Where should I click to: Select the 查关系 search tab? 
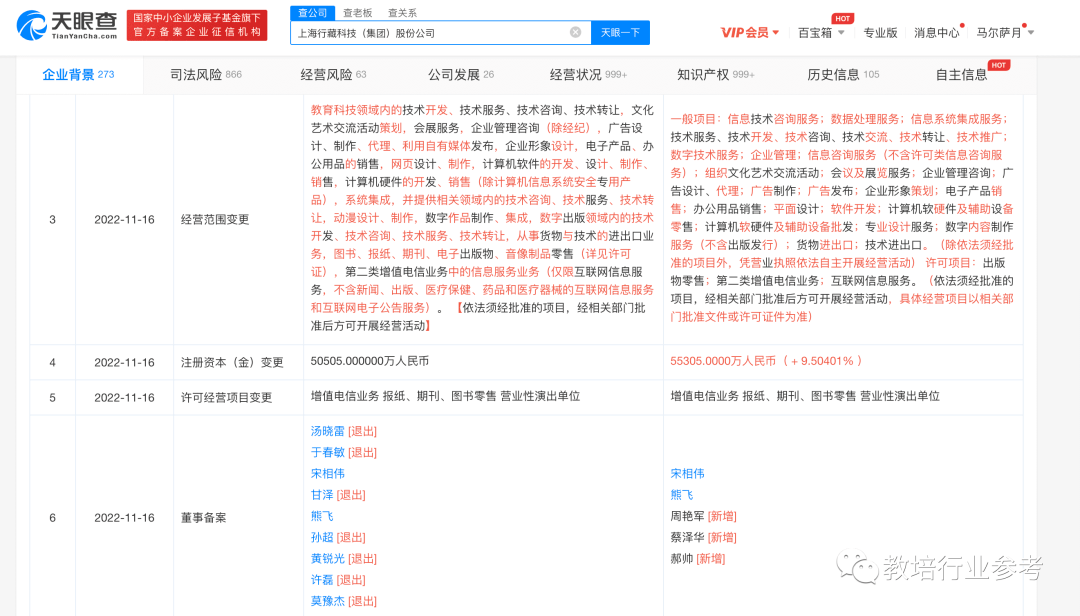[402, 13]
